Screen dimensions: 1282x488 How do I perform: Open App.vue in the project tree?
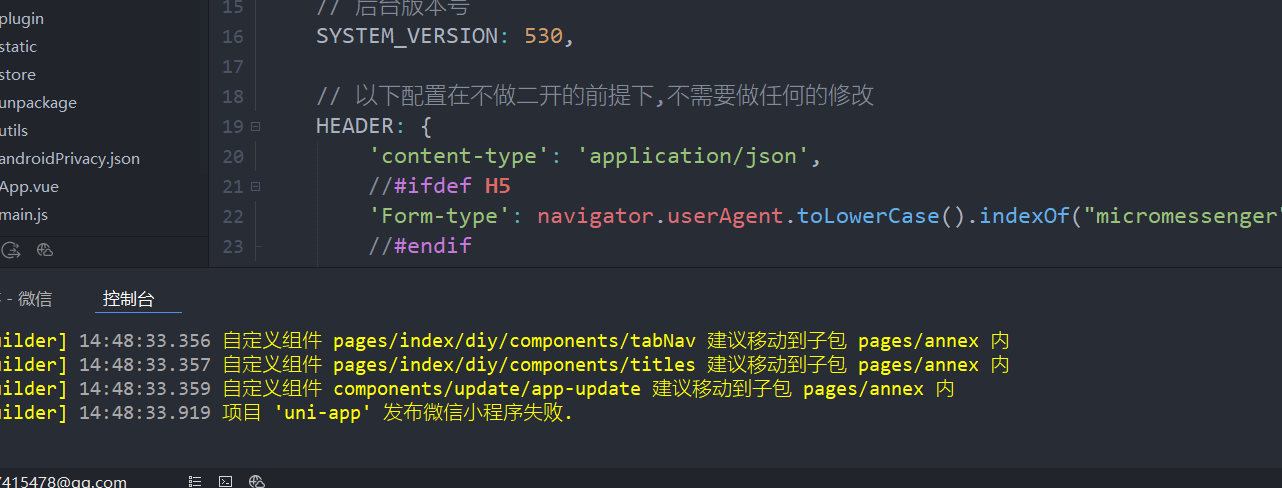point(29,187)
